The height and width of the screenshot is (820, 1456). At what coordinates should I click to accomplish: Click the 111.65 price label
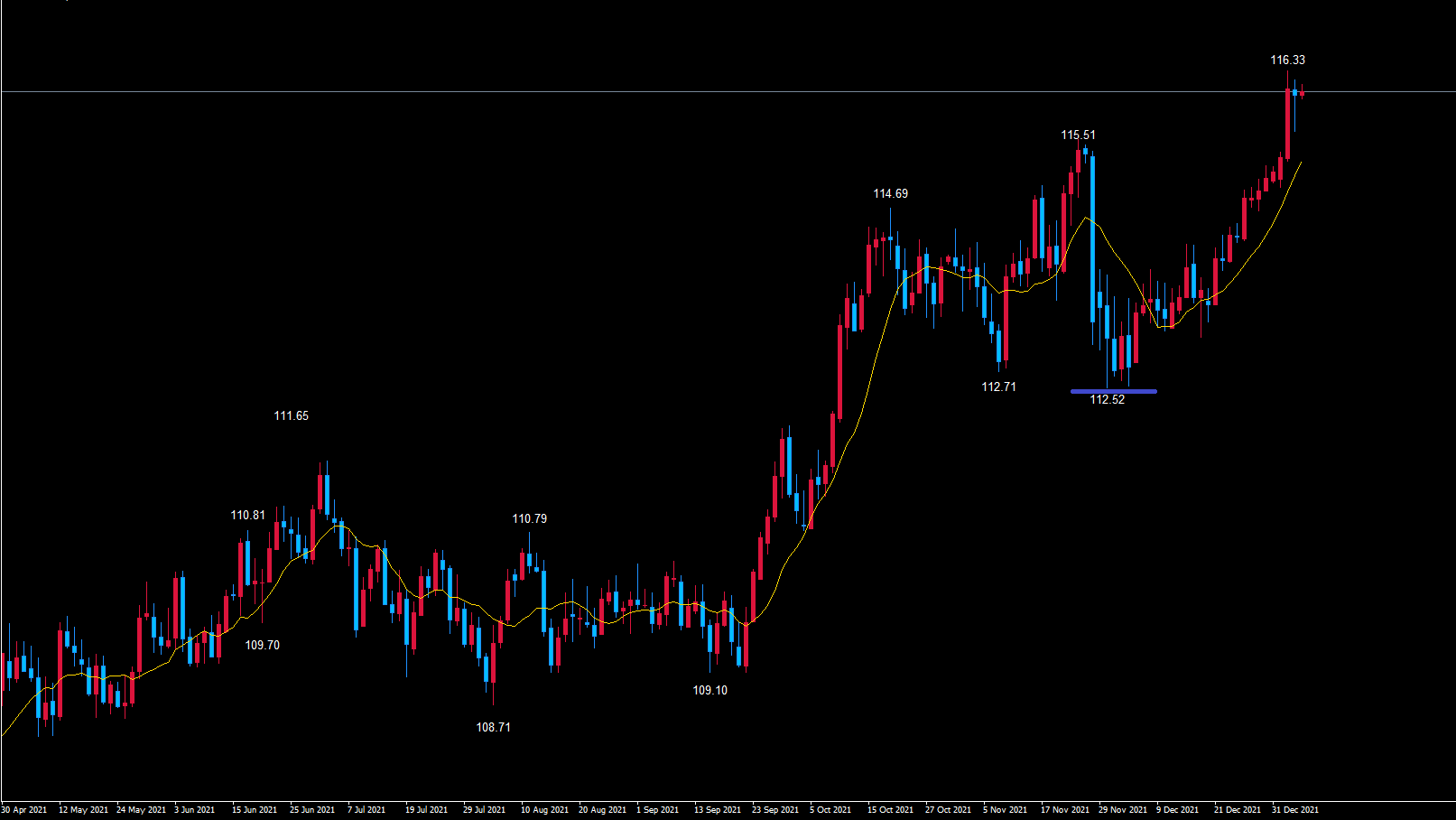click(x=291, y=416)
